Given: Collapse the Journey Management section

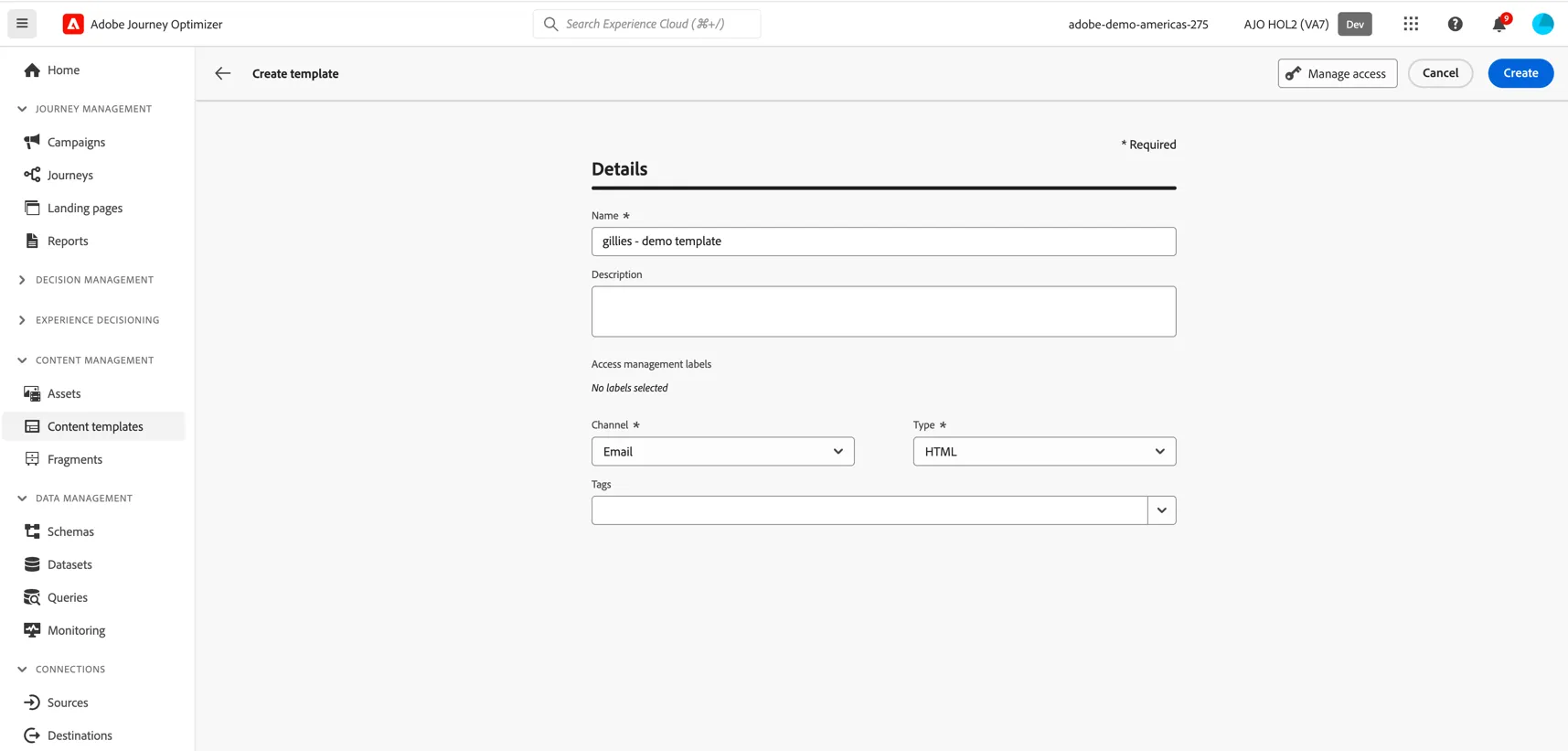Looking at the screenshot, I should click(22, 109).
